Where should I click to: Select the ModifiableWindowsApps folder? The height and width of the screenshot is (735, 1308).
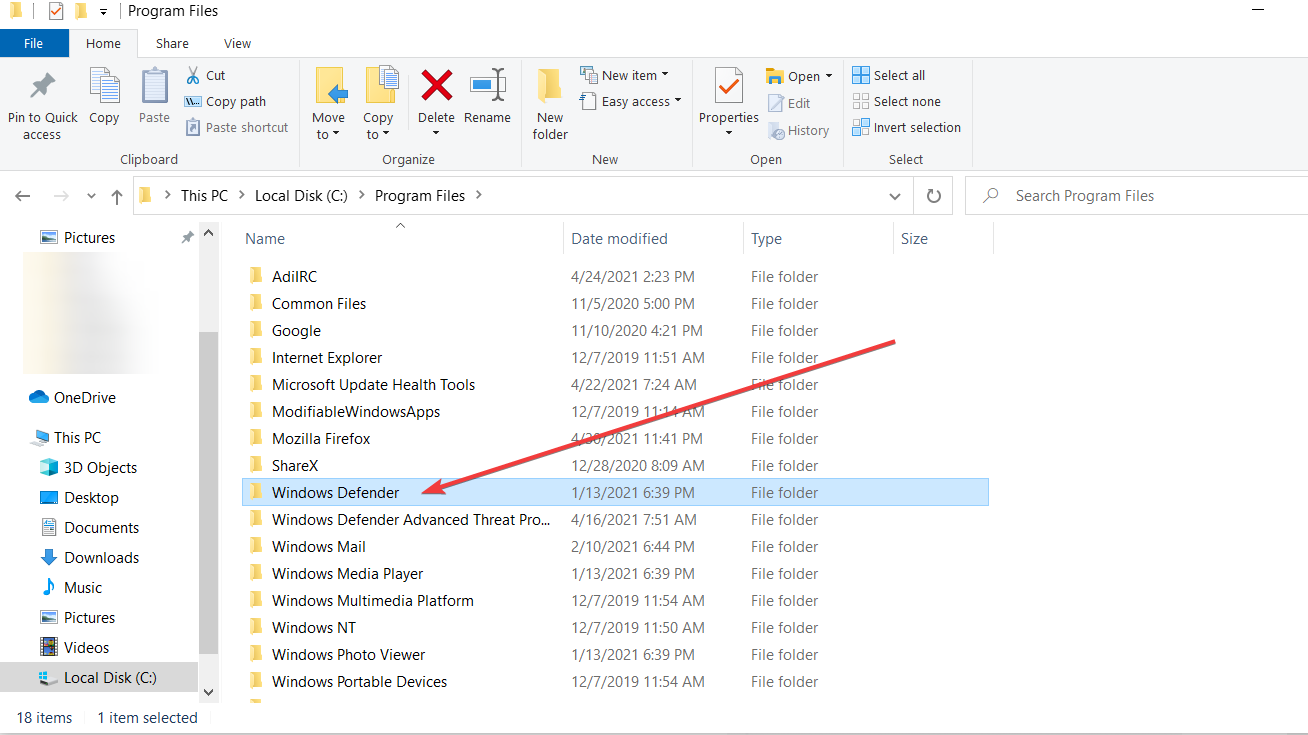click(x=356, y=411)
